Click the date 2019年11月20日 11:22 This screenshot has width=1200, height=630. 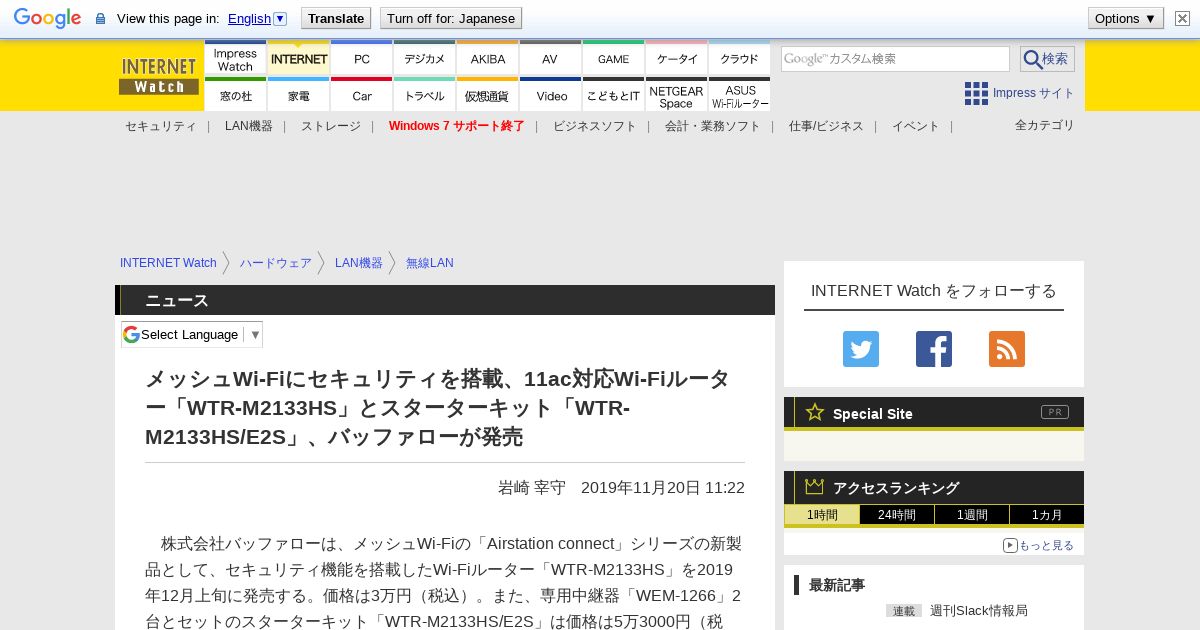pos(663,488)
